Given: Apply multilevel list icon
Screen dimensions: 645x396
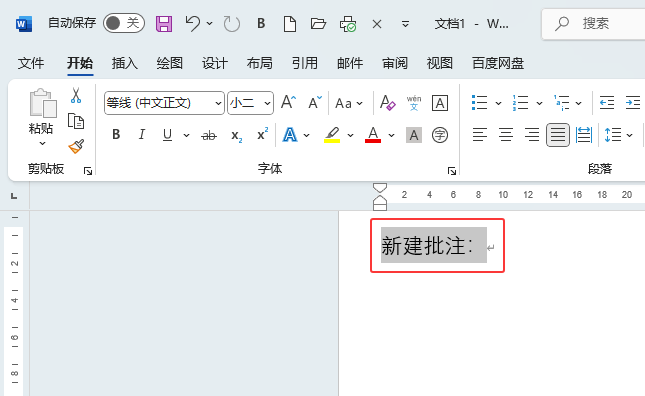Looking at the screenshot, I should pyautogui.click(x=561, y=103).
